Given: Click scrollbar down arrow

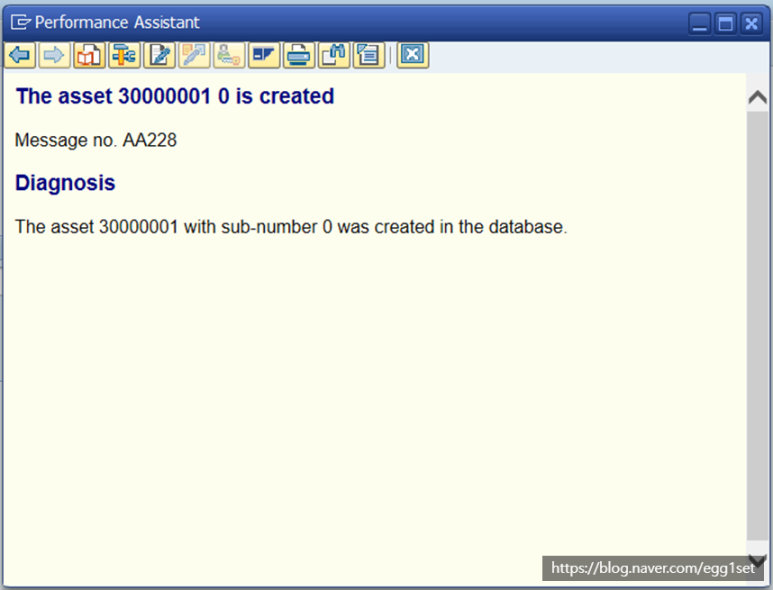Looking at the screenshot, I should (758, 560).
